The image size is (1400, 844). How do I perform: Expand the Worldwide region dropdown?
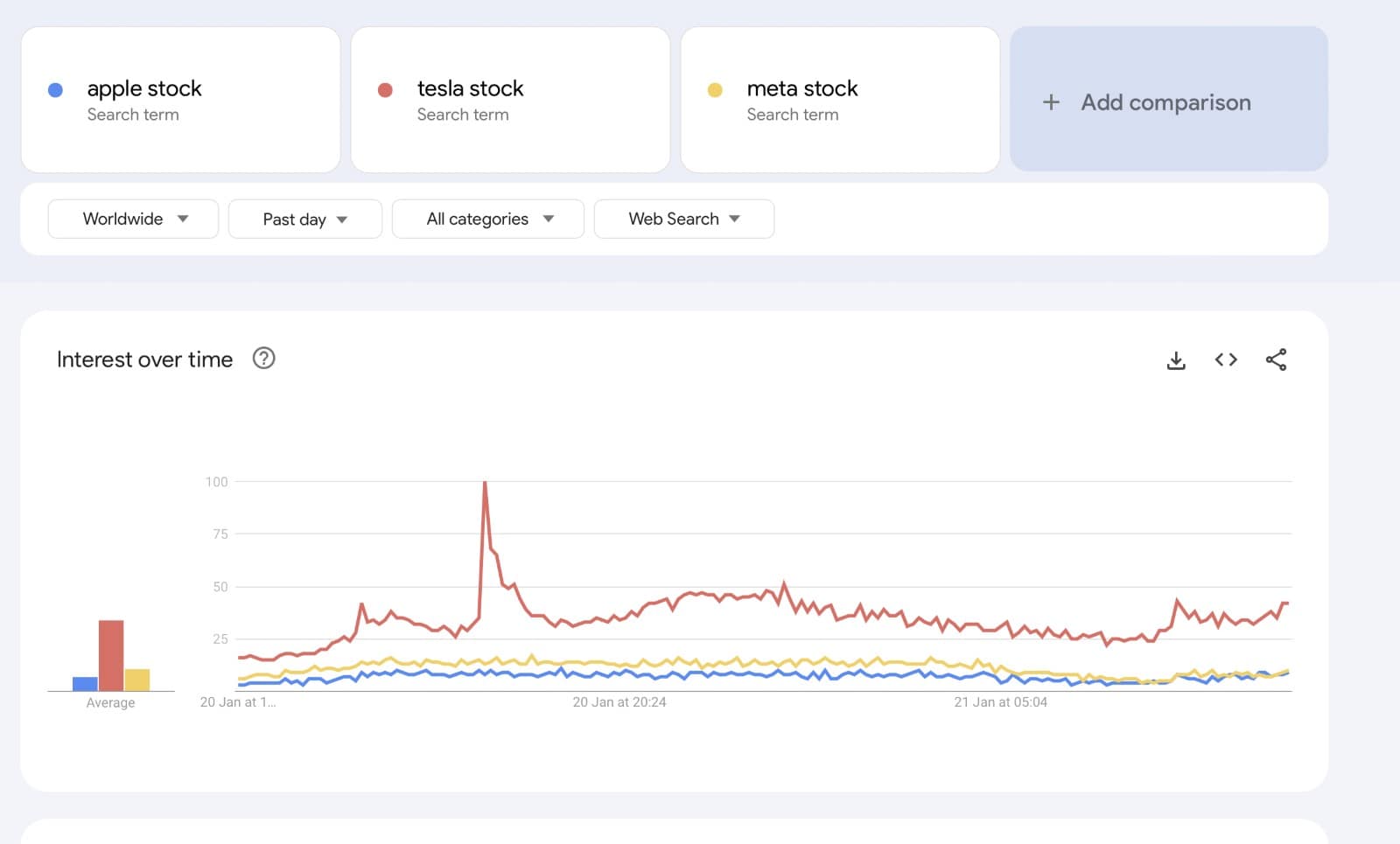coord(133,219)
